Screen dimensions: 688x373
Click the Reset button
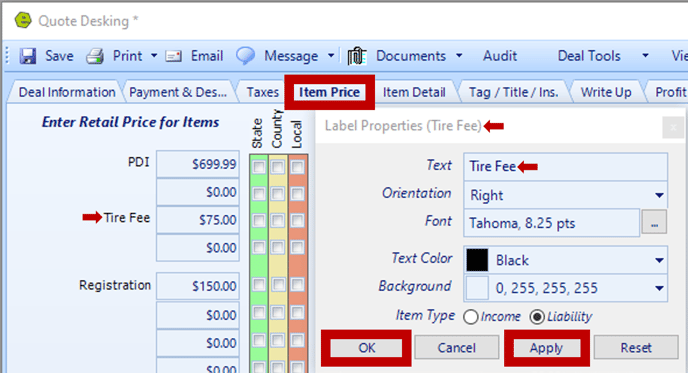coord(636,348)
